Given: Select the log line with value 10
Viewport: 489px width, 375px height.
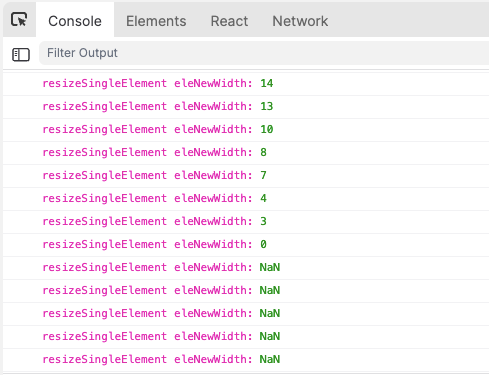Looking at the screenshot, I should [x=246, y=130].
